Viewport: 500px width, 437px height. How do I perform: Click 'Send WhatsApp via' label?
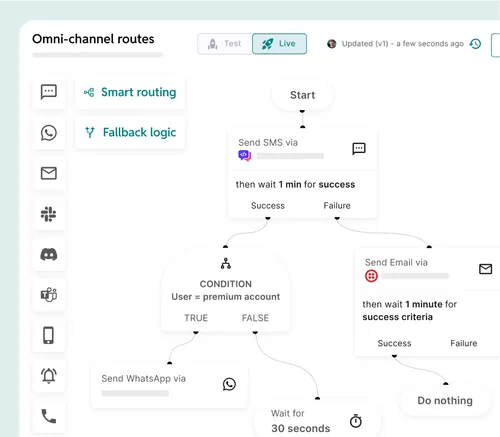click(x=144, y=379)
